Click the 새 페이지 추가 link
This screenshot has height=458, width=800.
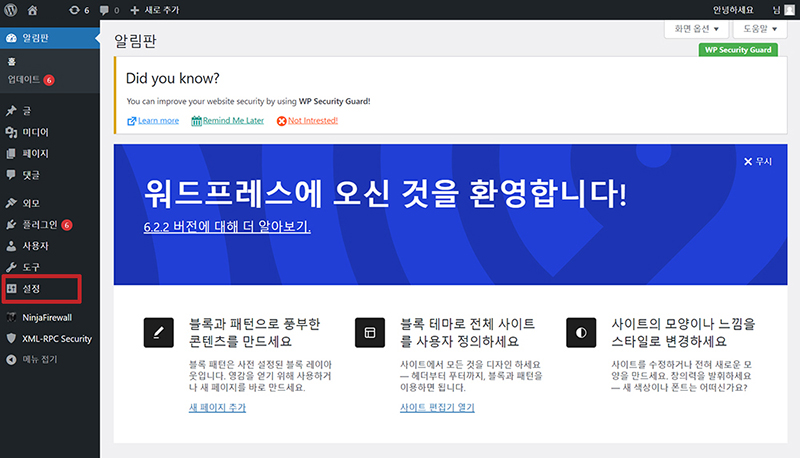(x=217, y=408)
